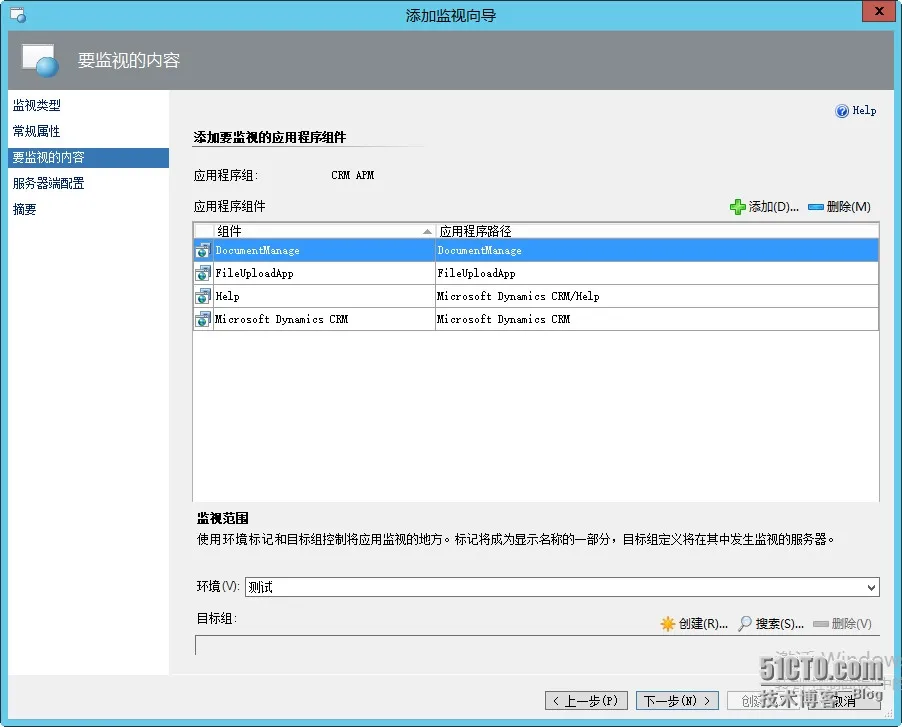Image resolution: width=902 pixels, height=727 pixels.
Task: Sort by the 组件 column header
Action: pyautogui.click(x=324, y=231)
